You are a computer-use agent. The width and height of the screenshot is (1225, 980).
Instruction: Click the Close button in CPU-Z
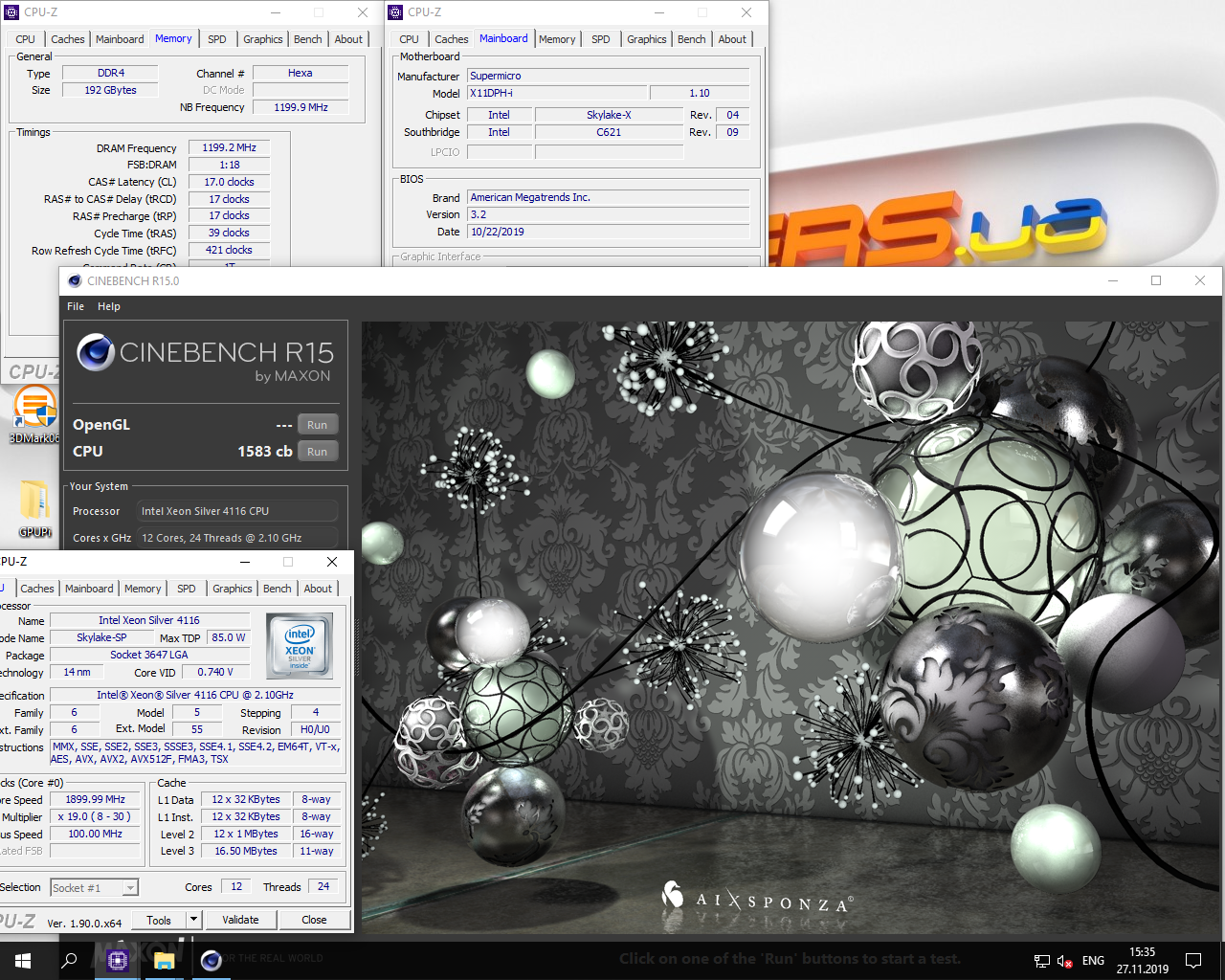(314, 920)
